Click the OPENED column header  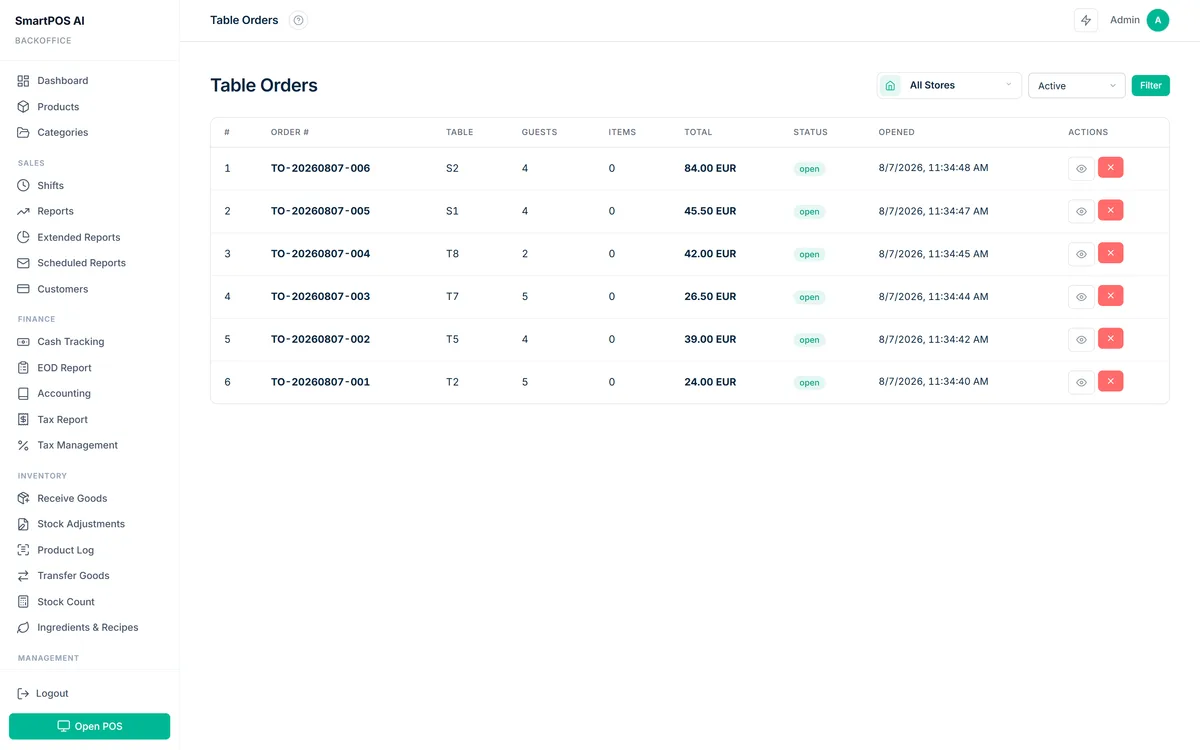[x=896, y=132]
